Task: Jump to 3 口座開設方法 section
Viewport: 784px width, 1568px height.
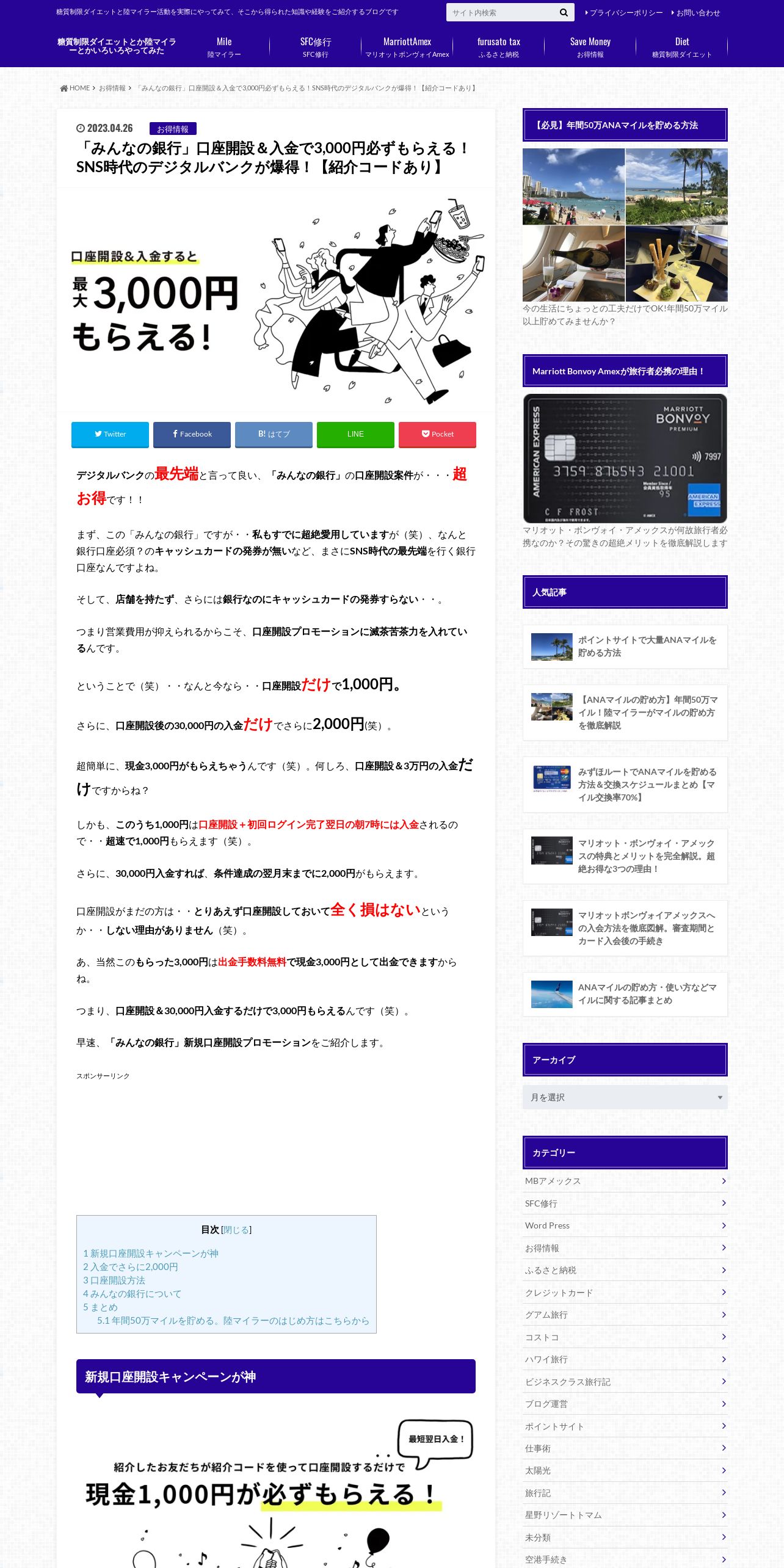Action: click(114, 1280)
